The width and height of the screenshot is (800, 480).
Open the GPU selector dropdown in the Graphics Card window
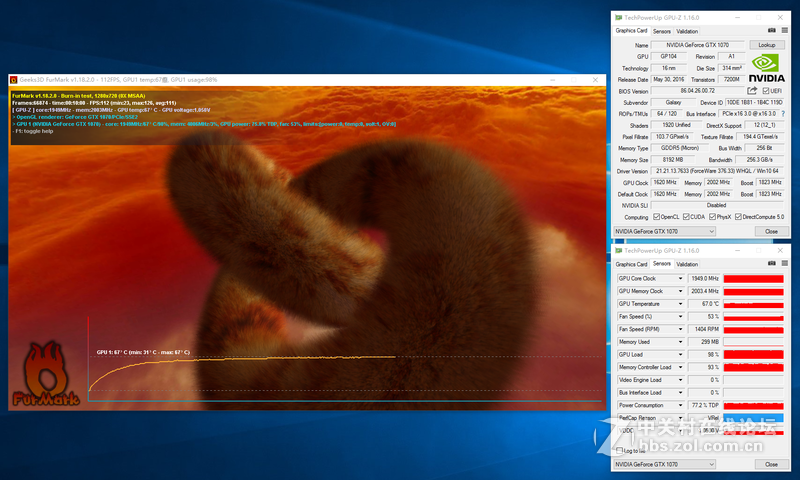[x=665, y=231]
